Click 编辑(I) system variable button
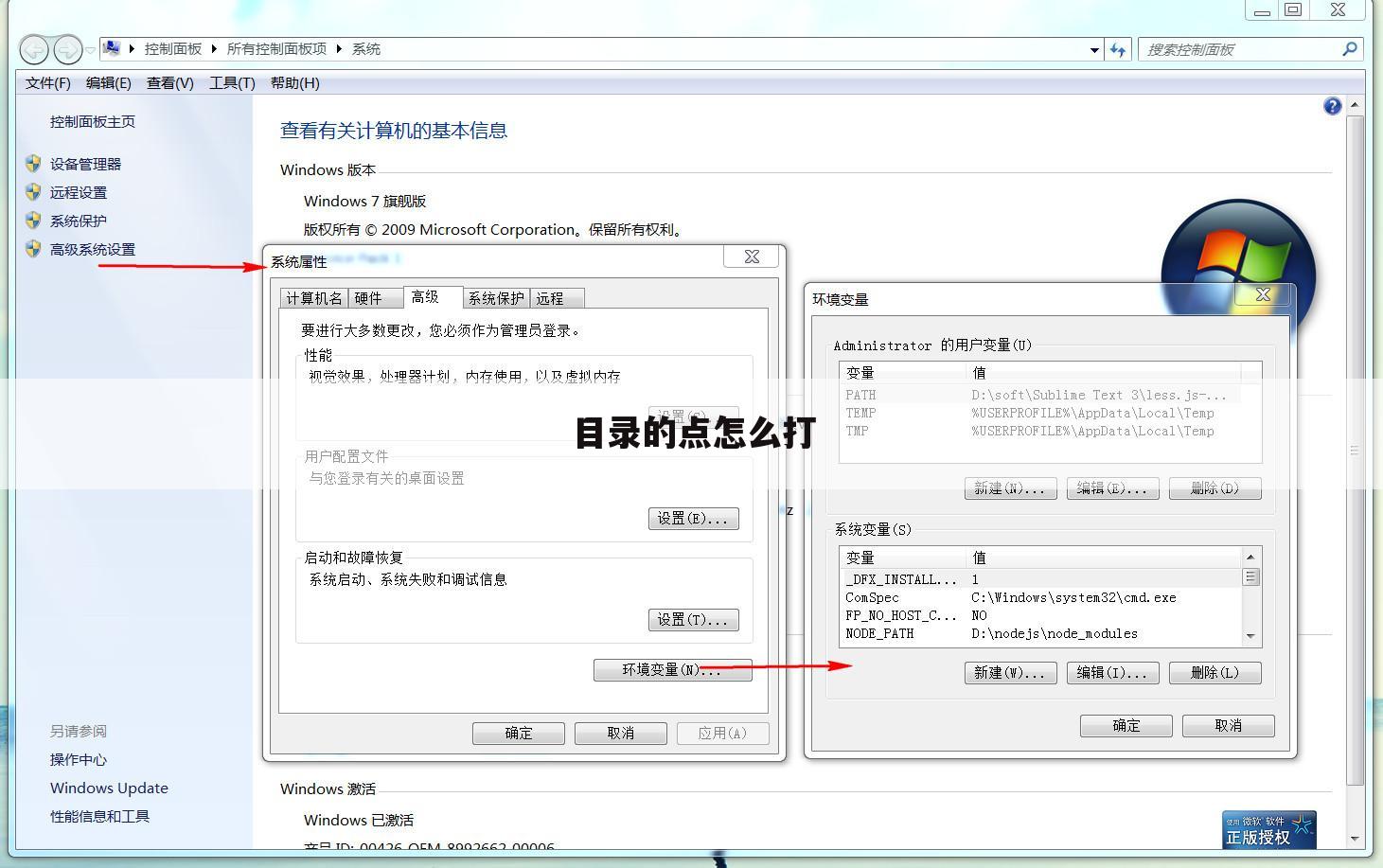 1113,673
